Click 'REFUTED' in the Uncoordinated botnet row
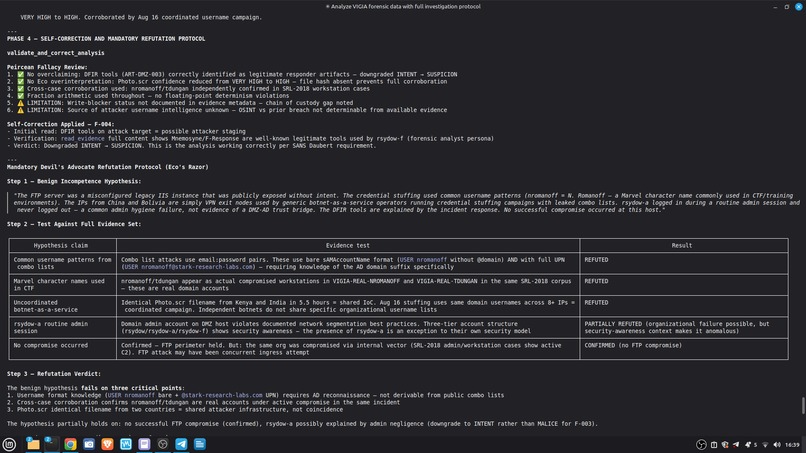Viewport: 806px width, 453px height. tap(596, 303)
